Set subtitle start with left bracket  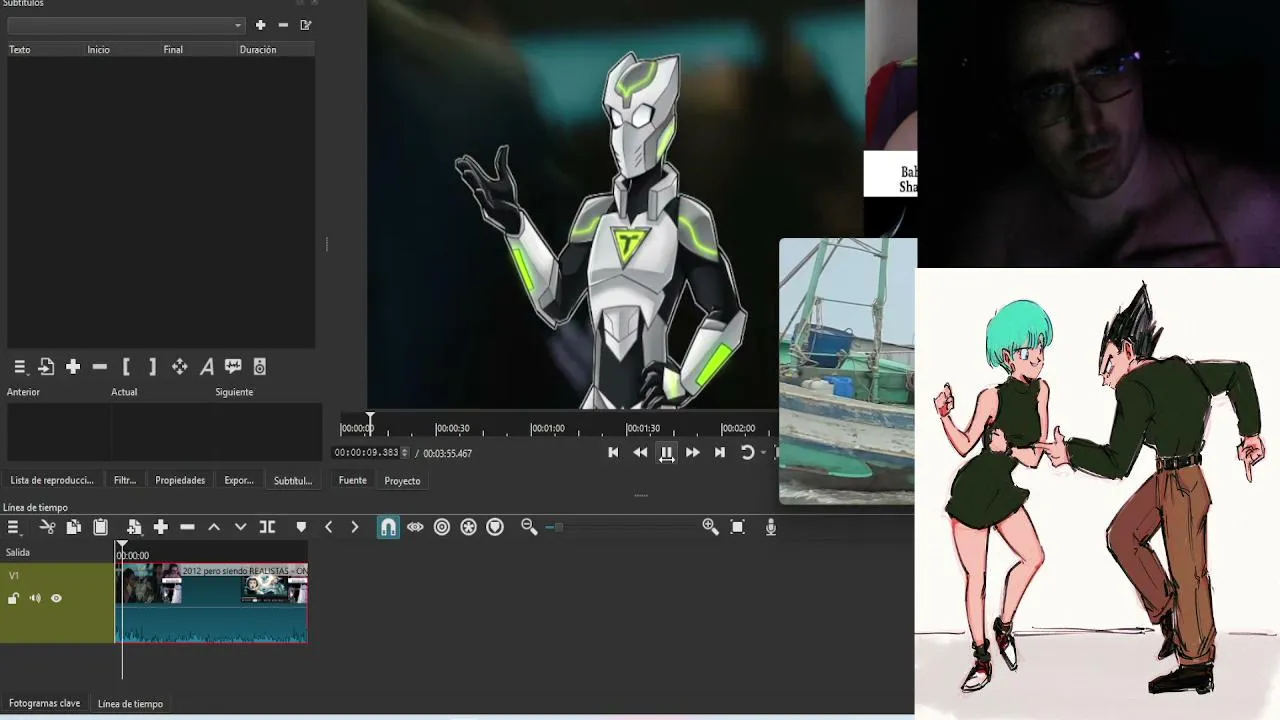pos(126,367)
